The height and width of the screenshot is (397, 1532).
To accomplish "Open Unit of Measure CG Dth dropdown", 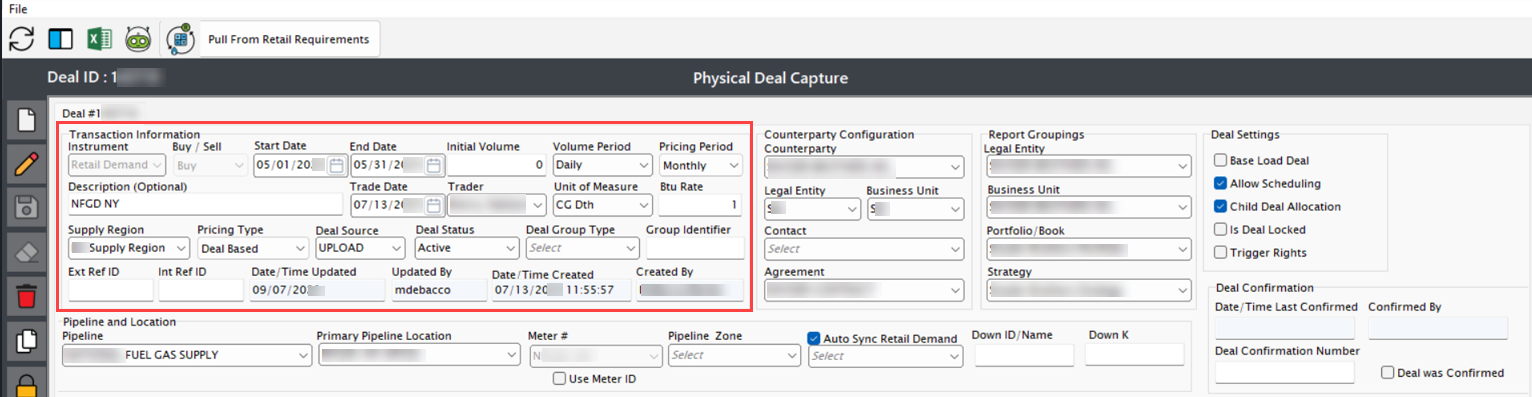I will [x=602, y=205].
